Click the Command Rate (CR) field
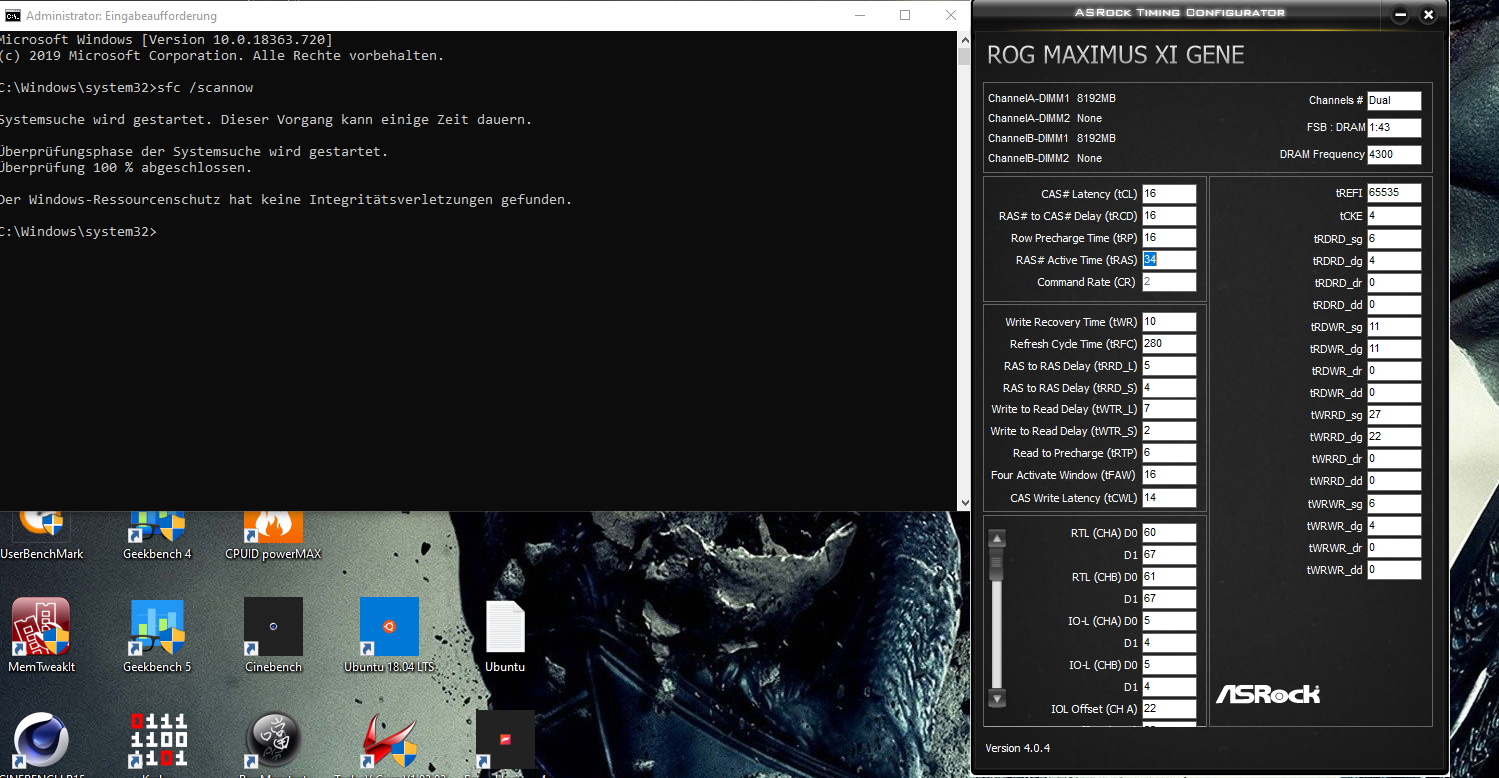 click(1169, 282)
